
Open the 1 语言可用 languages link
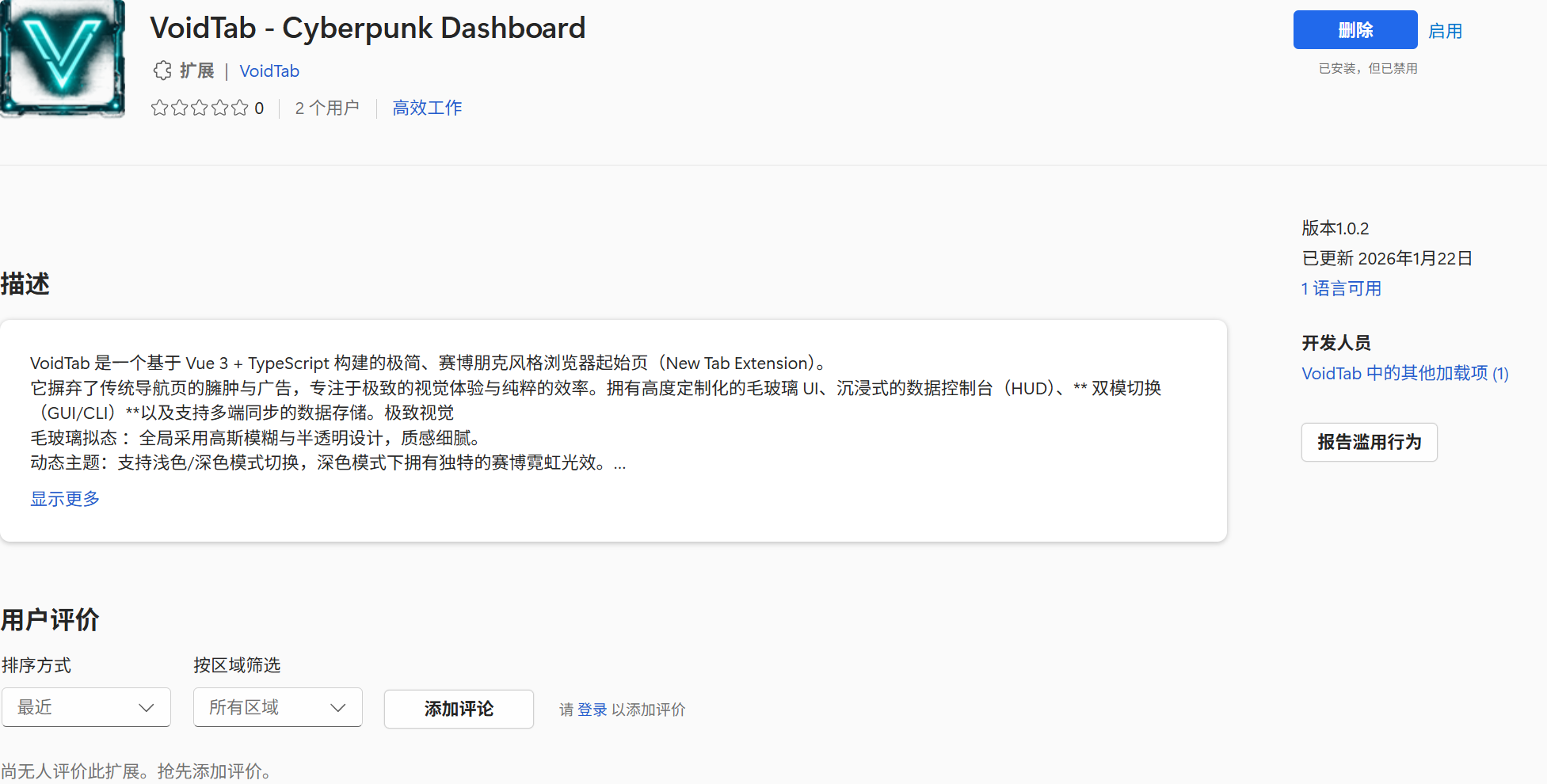1341,288
